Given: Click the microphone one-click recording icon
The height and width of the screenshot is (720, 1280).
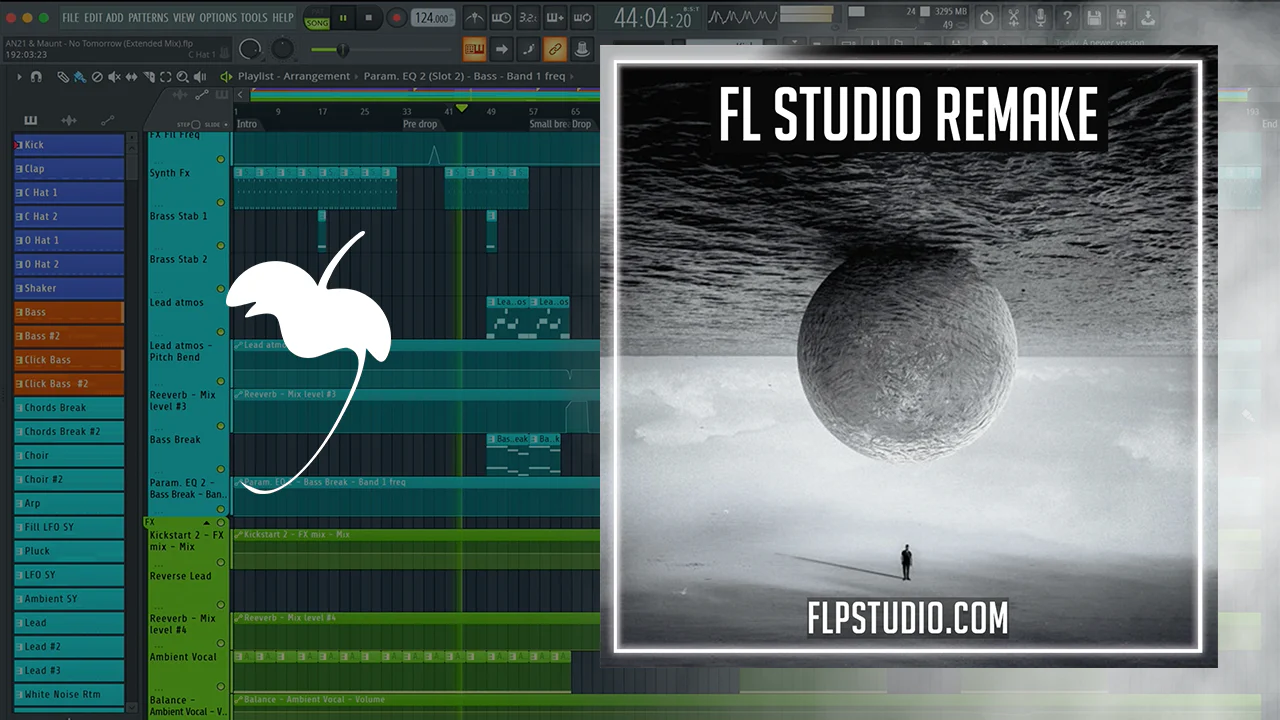Looking at the screenshot, I should tap(1041, 18).
